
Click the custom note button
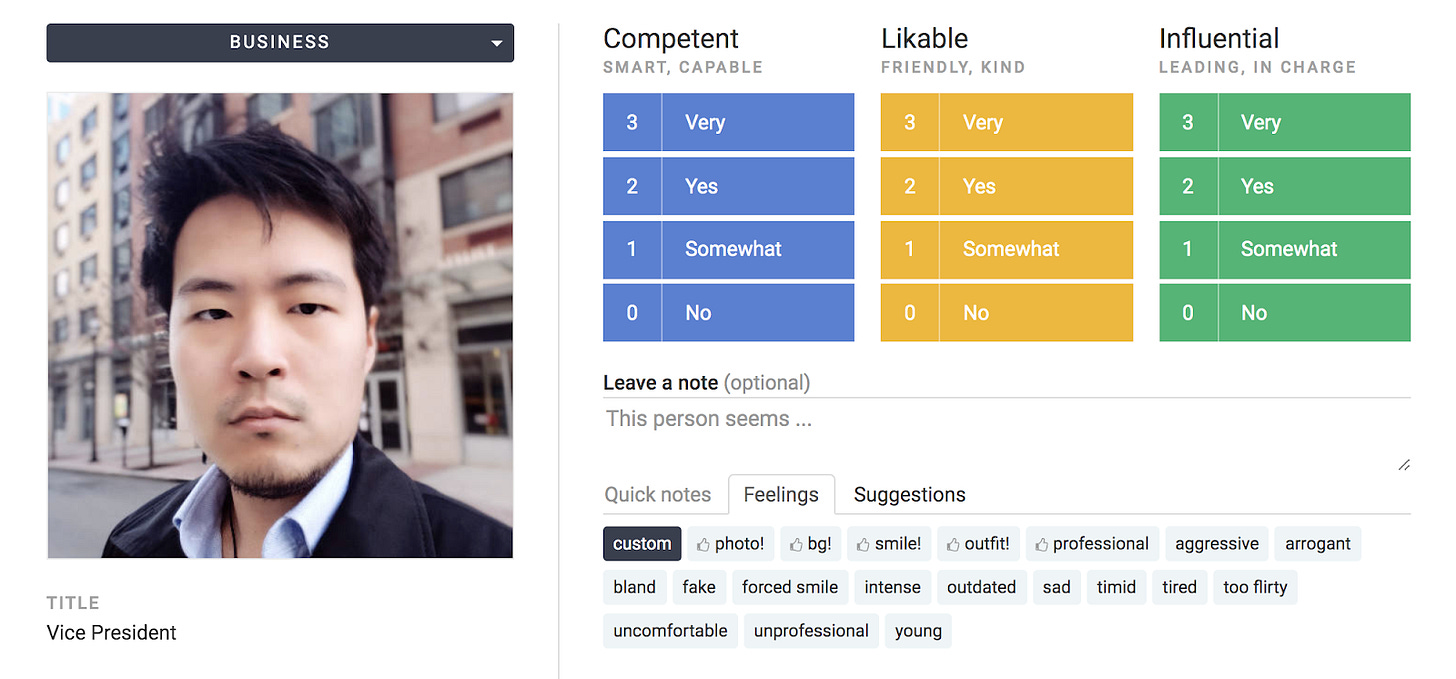642,544
